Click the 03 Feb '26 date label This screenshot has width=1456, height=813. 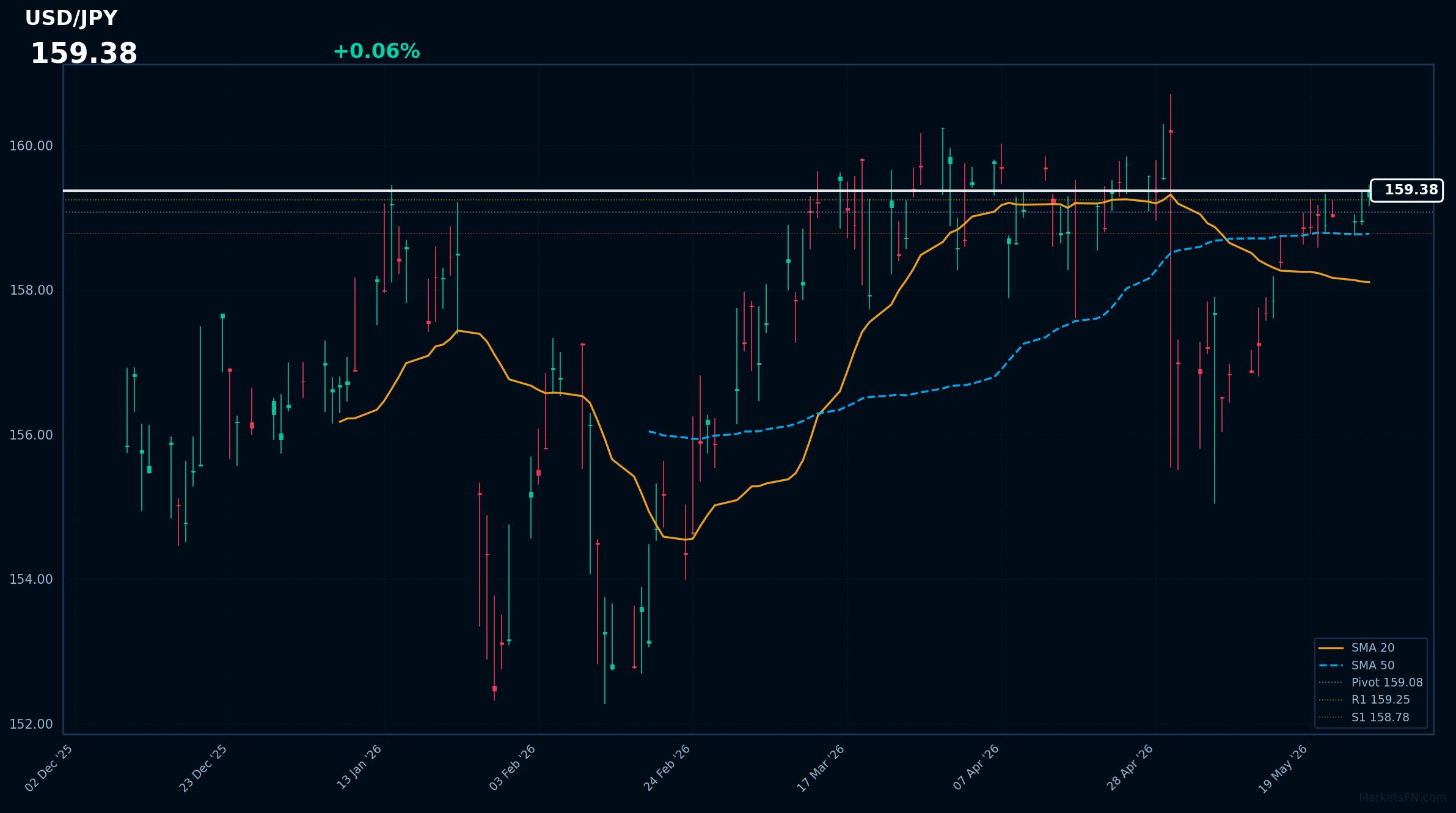[x=513, y=768]
